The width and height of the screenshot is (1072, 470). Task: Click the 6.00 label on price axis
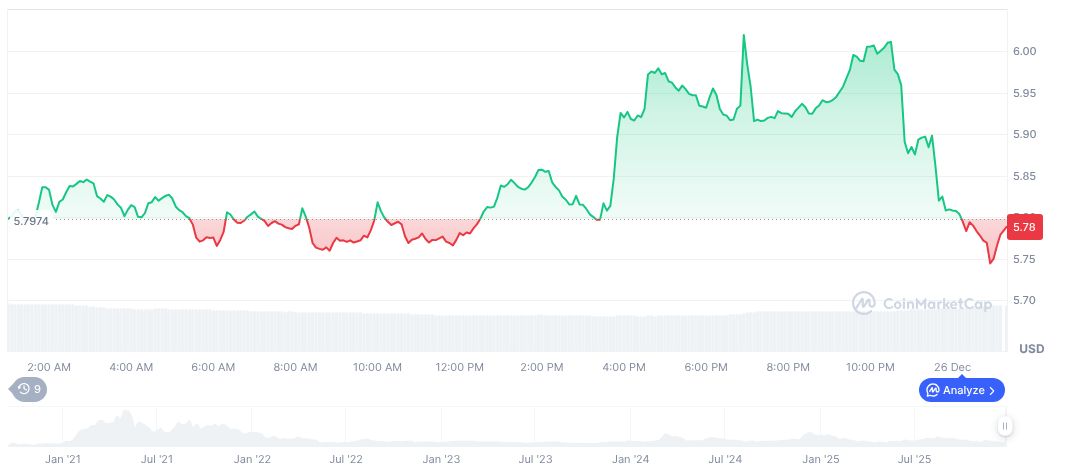(x=1023, y=51)
